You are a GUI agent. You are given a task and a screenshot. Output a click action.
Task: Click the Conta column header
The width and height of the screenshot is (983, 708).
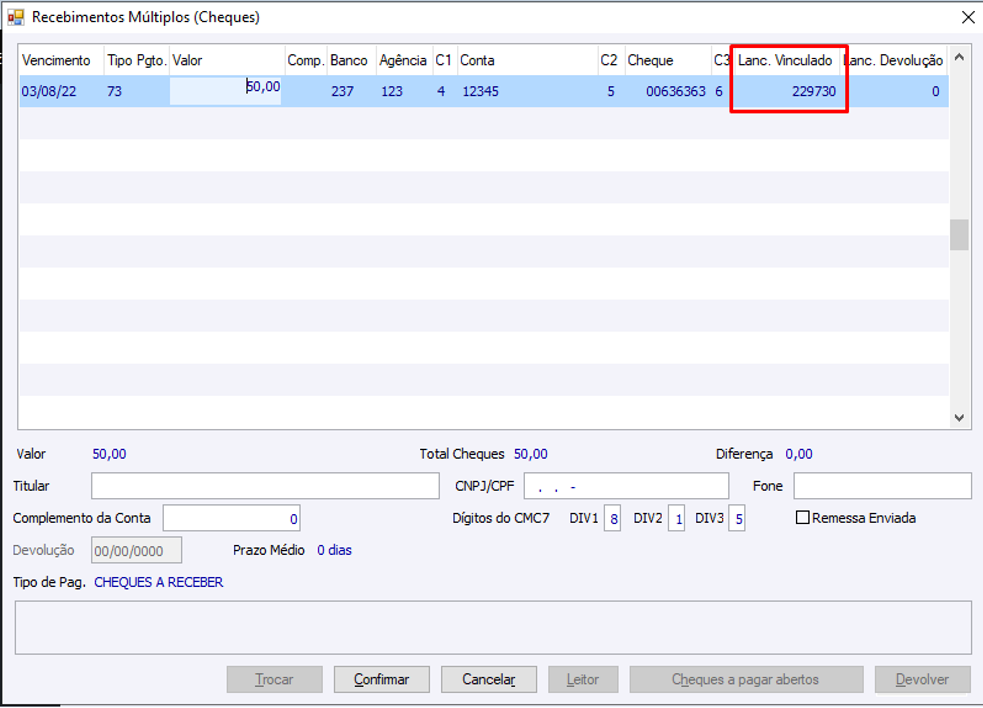coord(527,60)
